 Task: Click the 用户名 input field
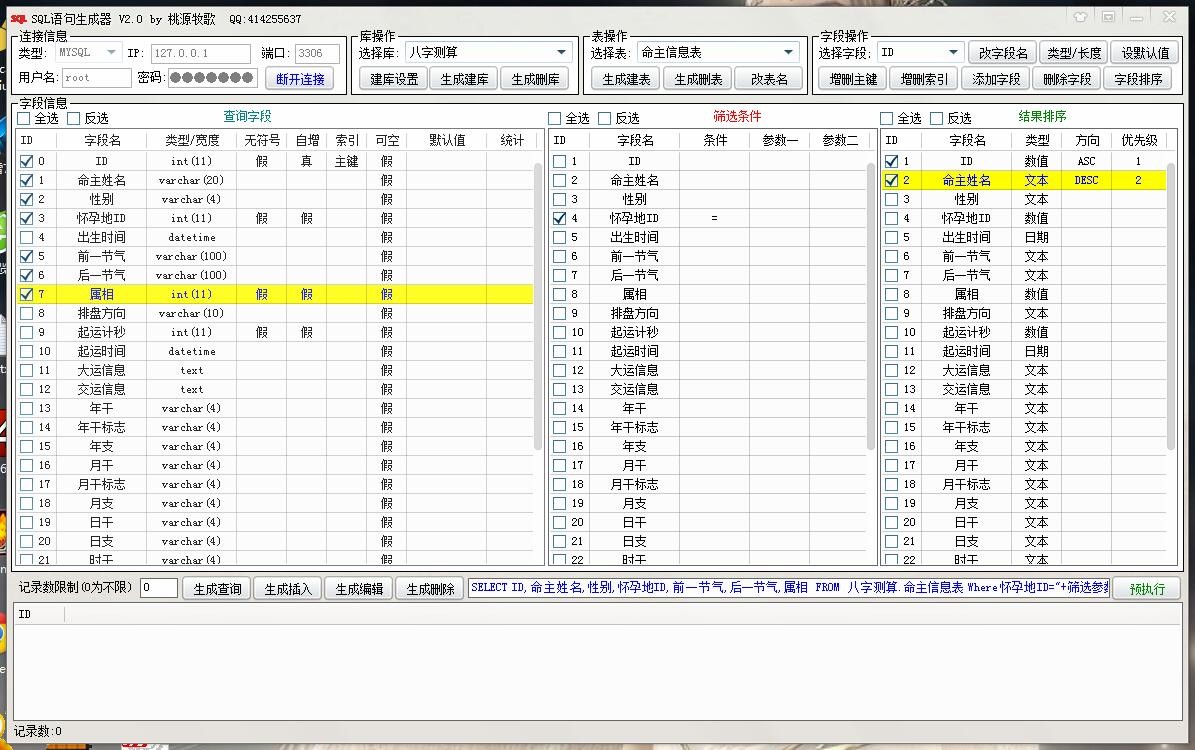coord(97,78)
